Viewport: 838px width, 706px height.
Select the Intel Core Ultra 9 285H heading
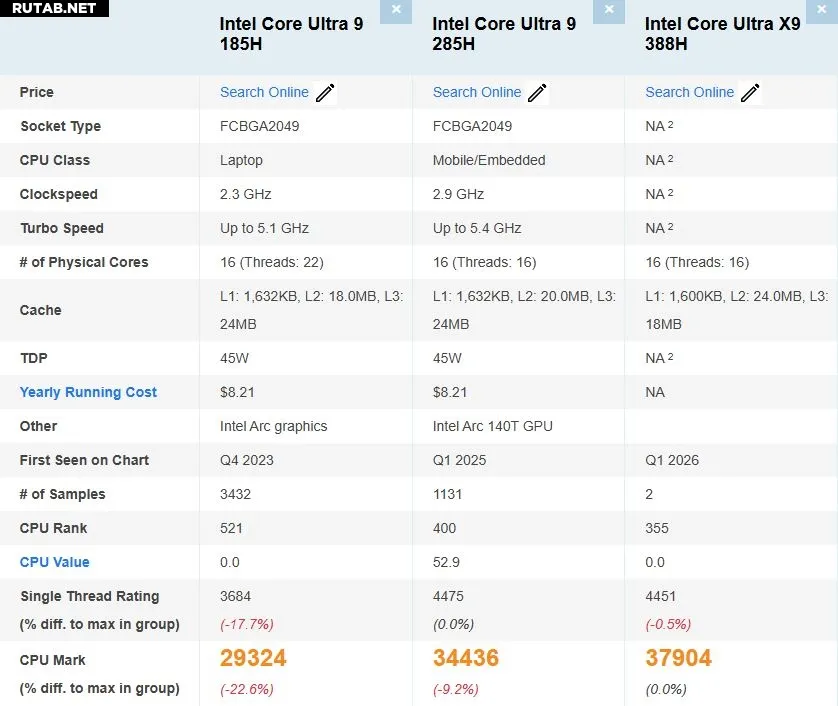click(x=504, y=33)
